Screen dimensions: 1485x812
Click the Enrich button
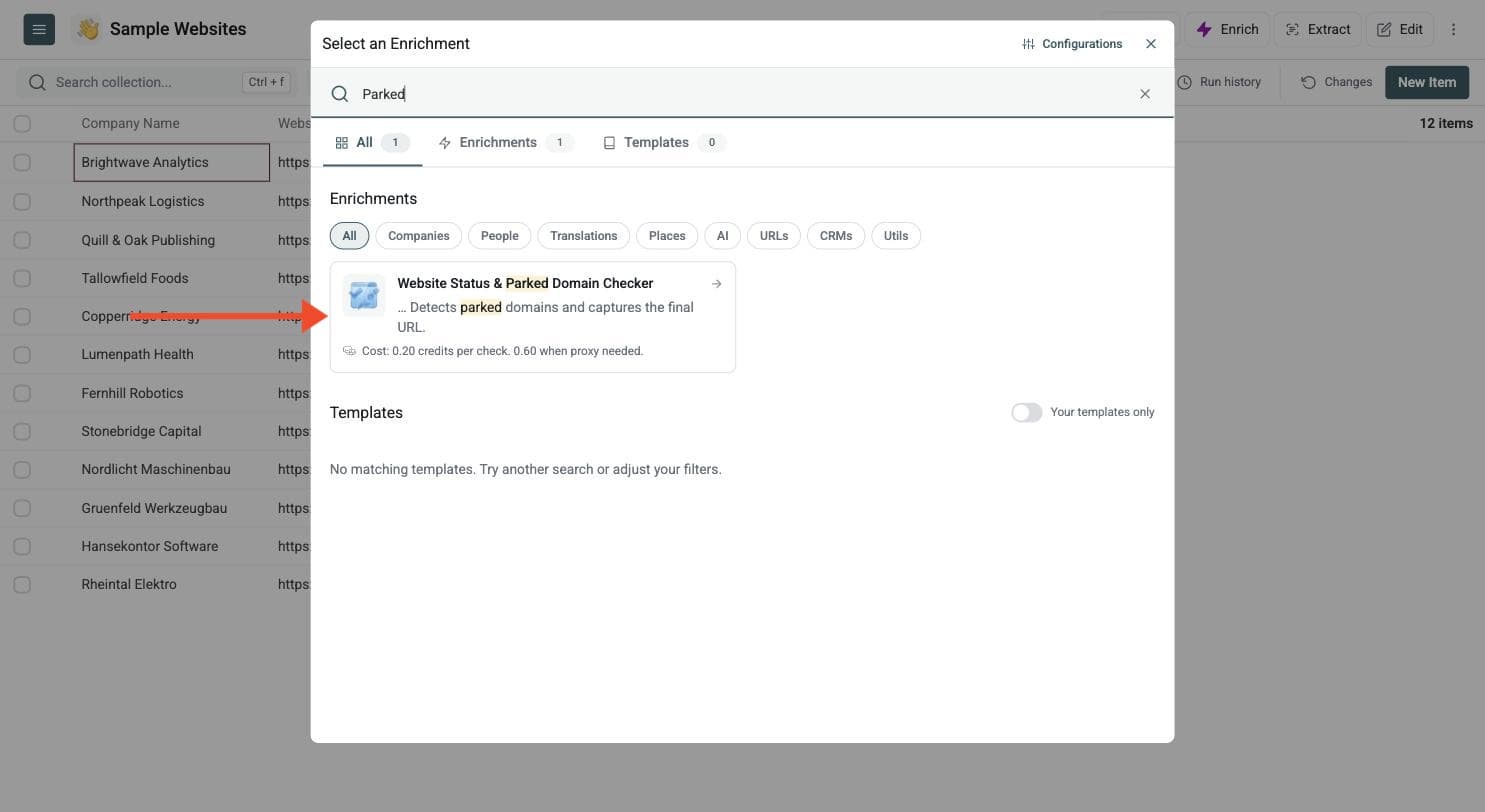click(1227, 29)
